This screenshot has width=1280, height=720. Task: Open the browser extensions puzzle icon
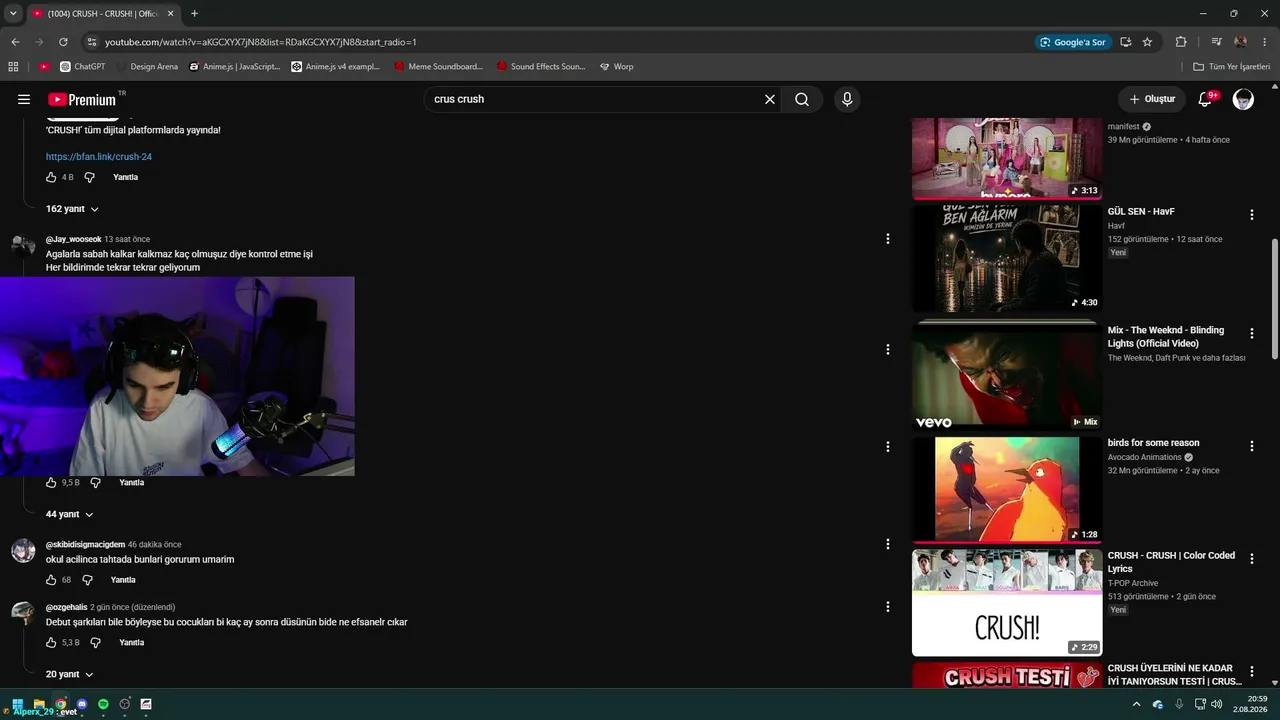tap(1181, 42)
